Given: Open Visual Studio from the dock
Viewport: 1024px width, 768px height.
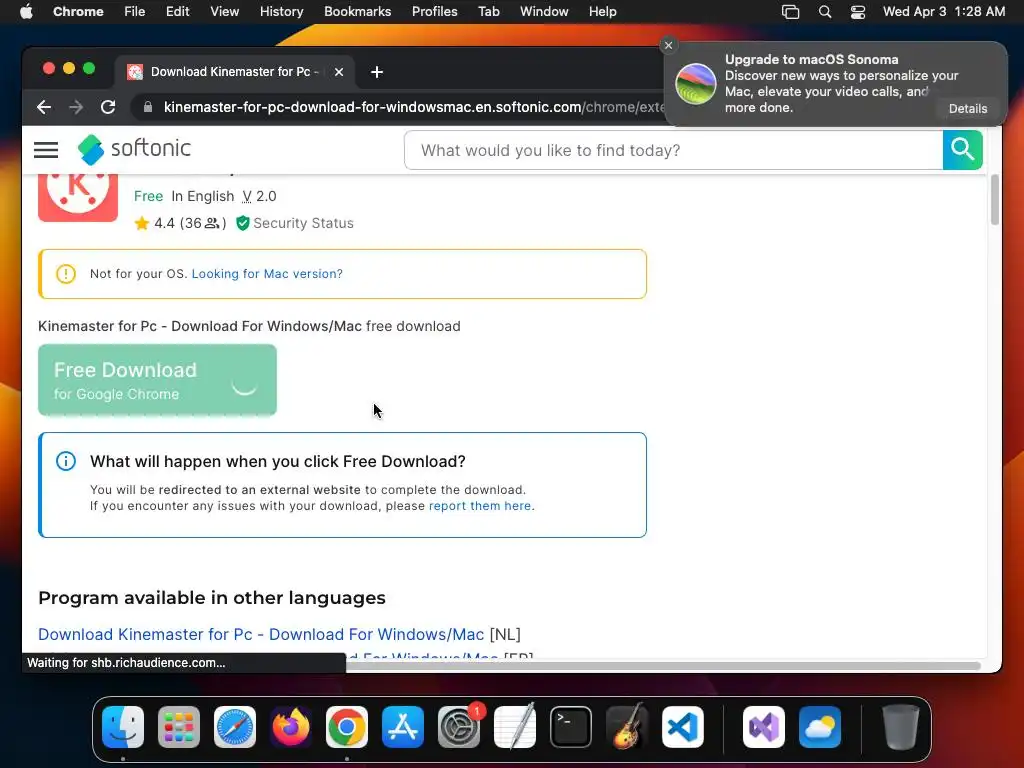Looking at the screenshot, I should [764, 726].
